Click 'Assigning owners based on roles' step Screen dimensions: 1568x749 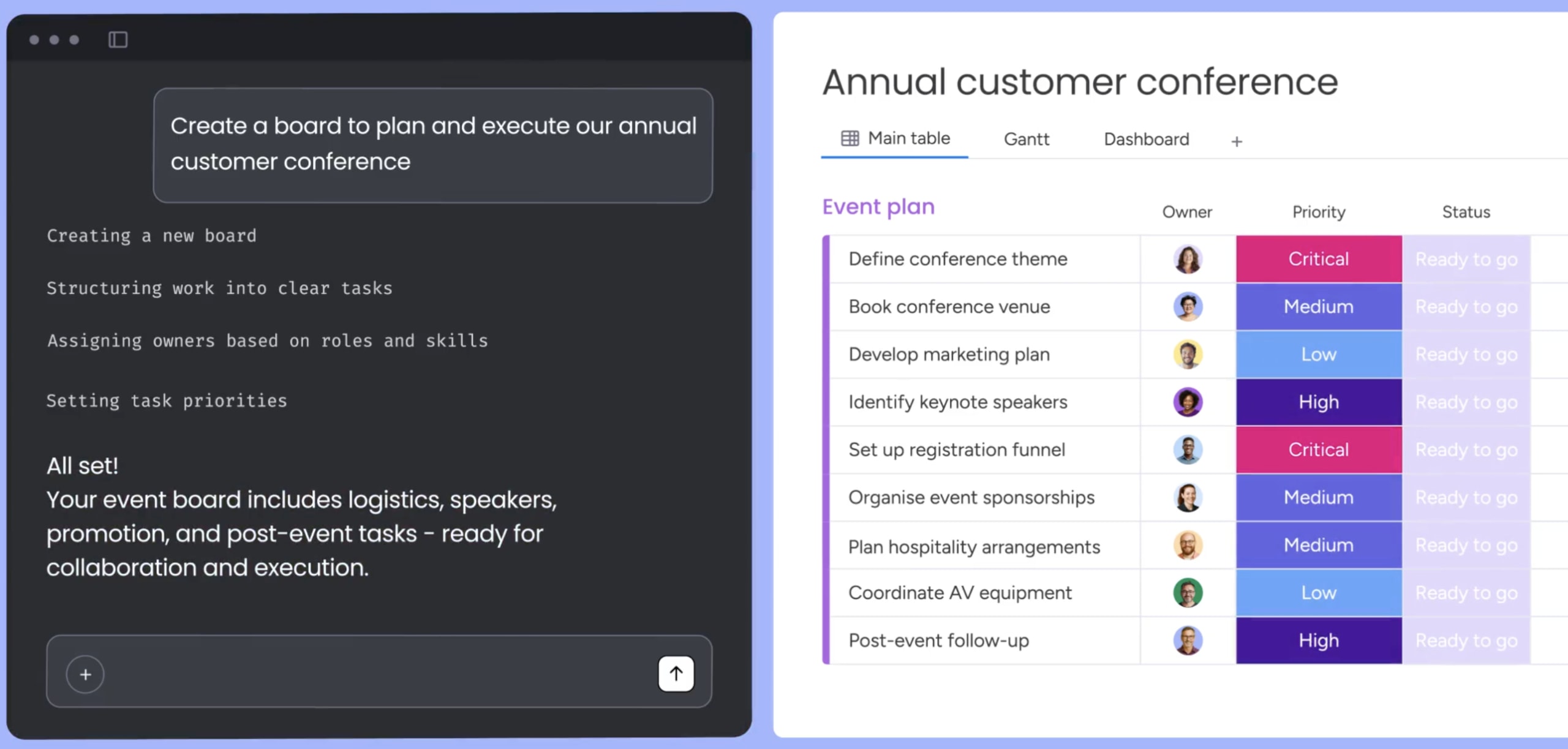(x=268, y=341)
